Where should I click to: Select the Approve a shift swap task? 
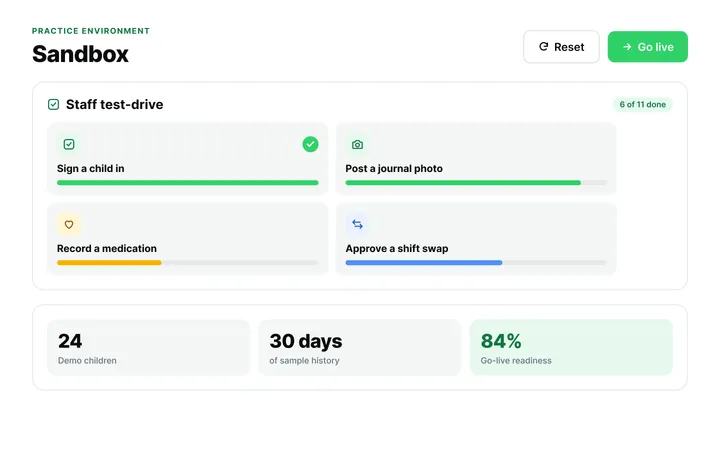tap(476, 239)
